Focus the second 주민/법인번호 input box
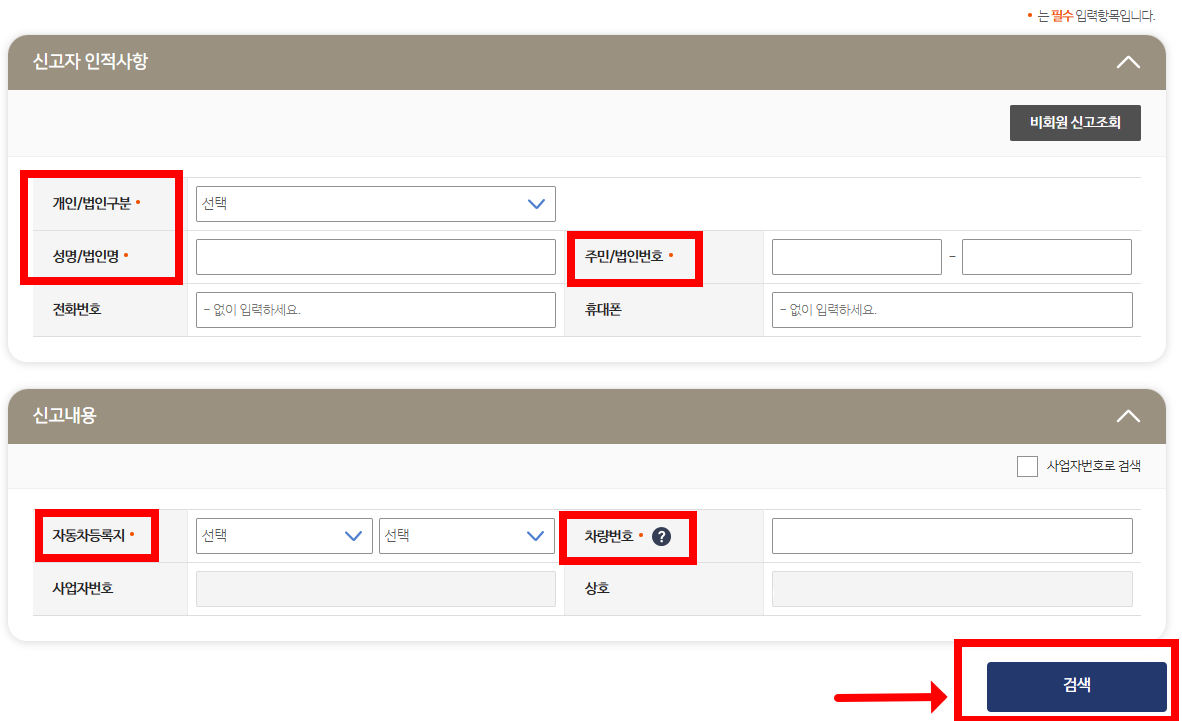This screenshot has height=721, width=1182. pos(1047,257)
